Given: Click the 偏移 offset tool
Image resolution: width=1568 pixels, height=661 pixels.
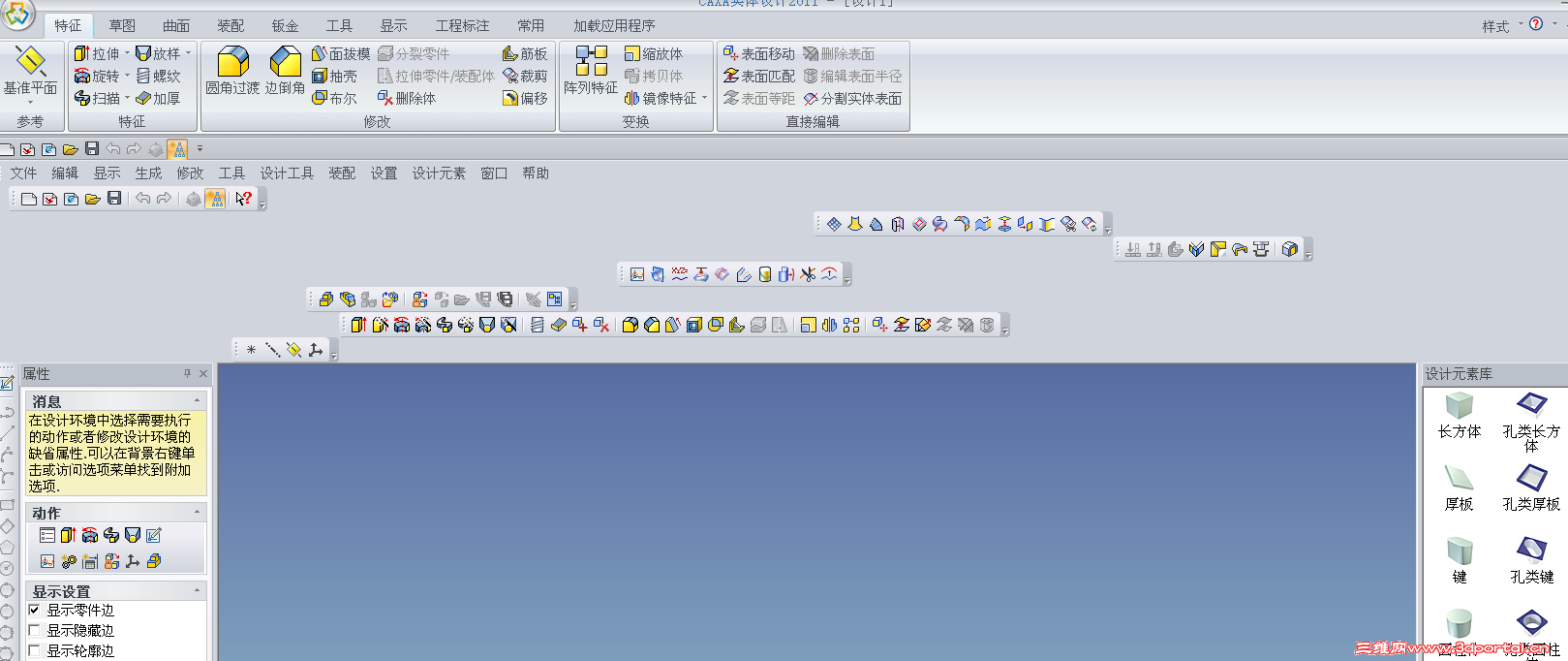Looking at the screenshot, I should [525, 98].
